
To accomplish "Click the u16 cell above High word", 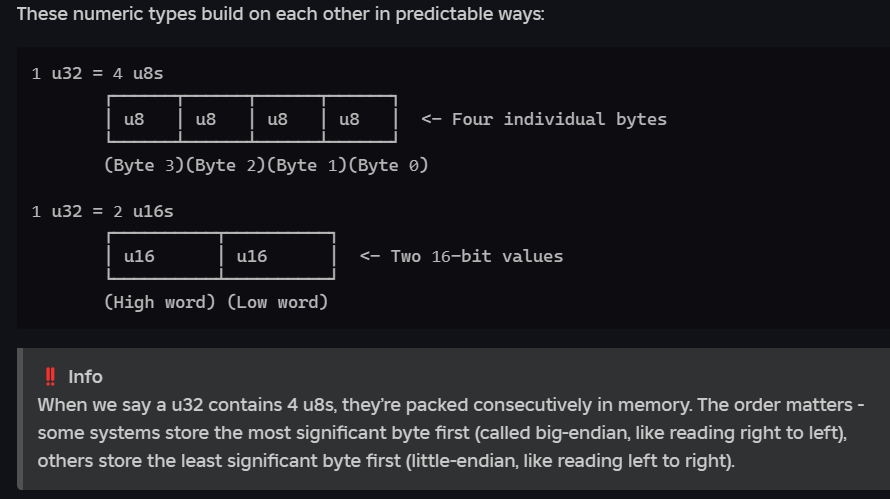I will click(139, 256).
